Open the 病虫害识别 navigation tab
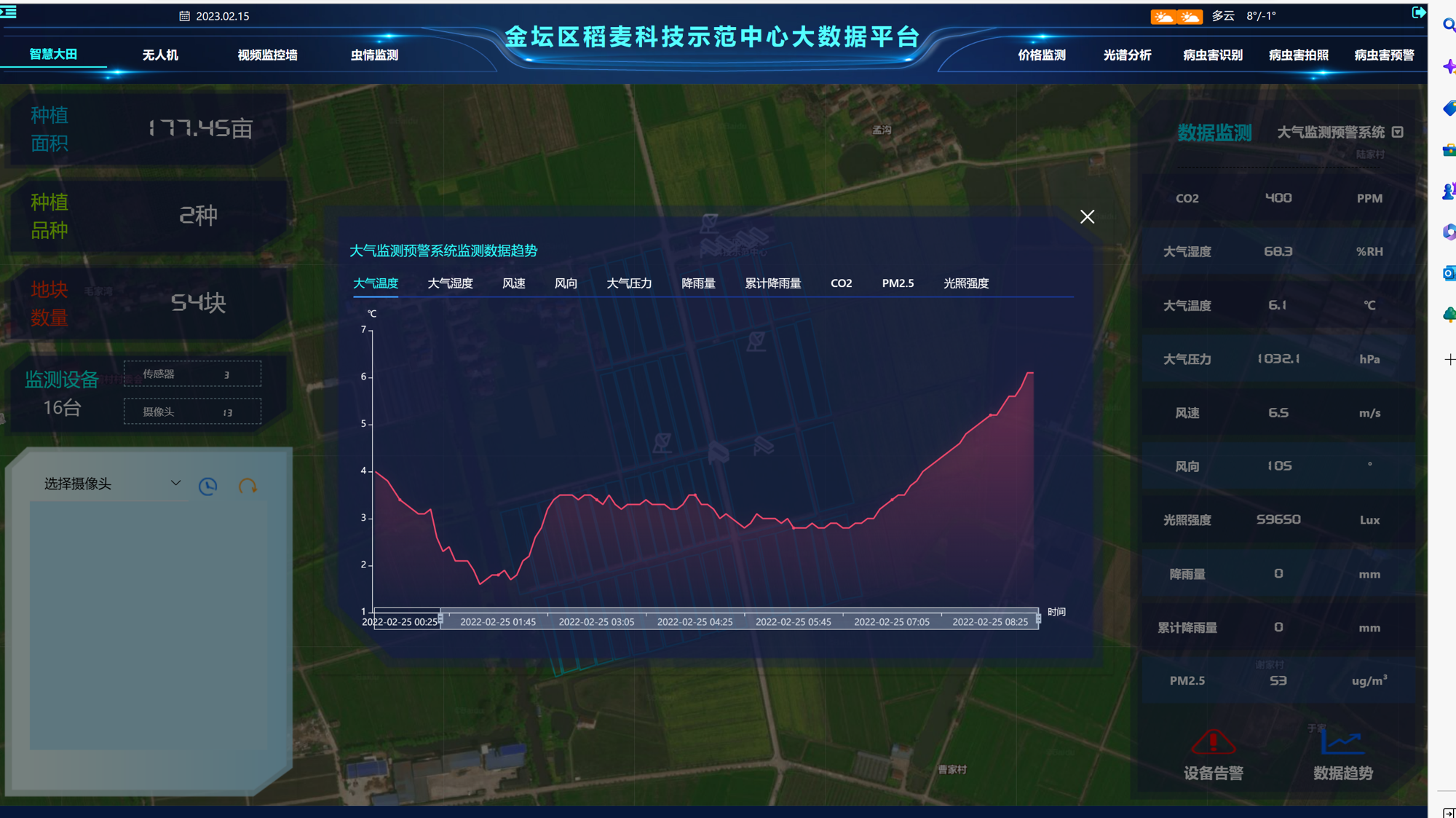The width and height of the screenshot is (1456, 818). (x=1213, y=55)
